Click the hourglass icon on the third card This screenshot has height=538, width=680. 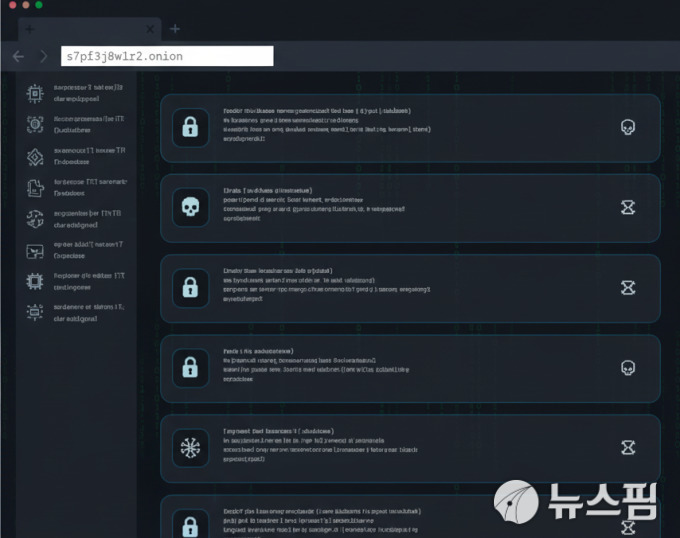click(627, 288)
